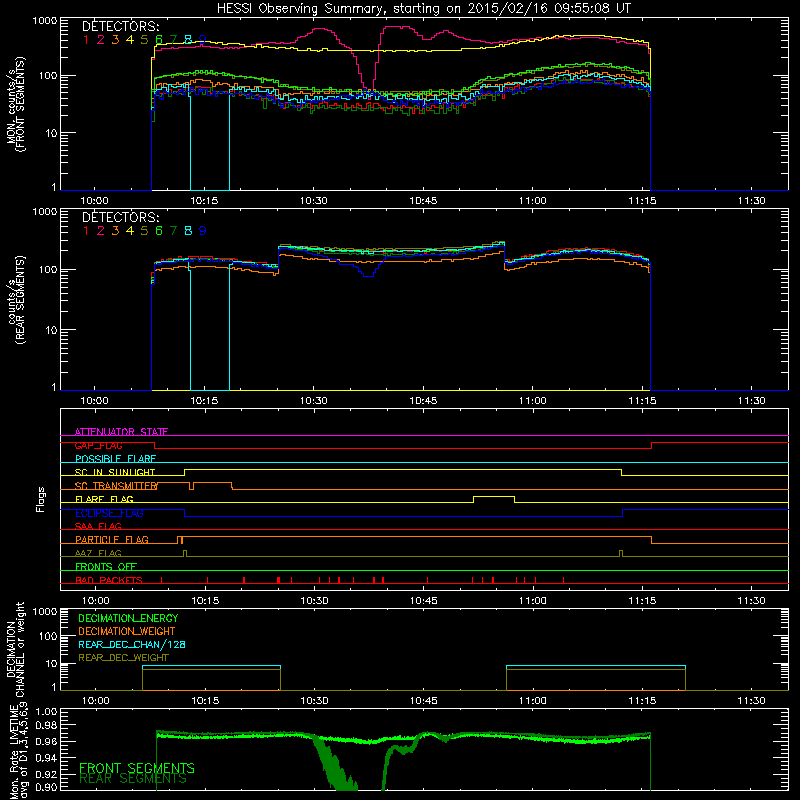Screen dimensions: 800x800
Task: Select the GAP_FLAG label
Action: [x=98, y=445]
